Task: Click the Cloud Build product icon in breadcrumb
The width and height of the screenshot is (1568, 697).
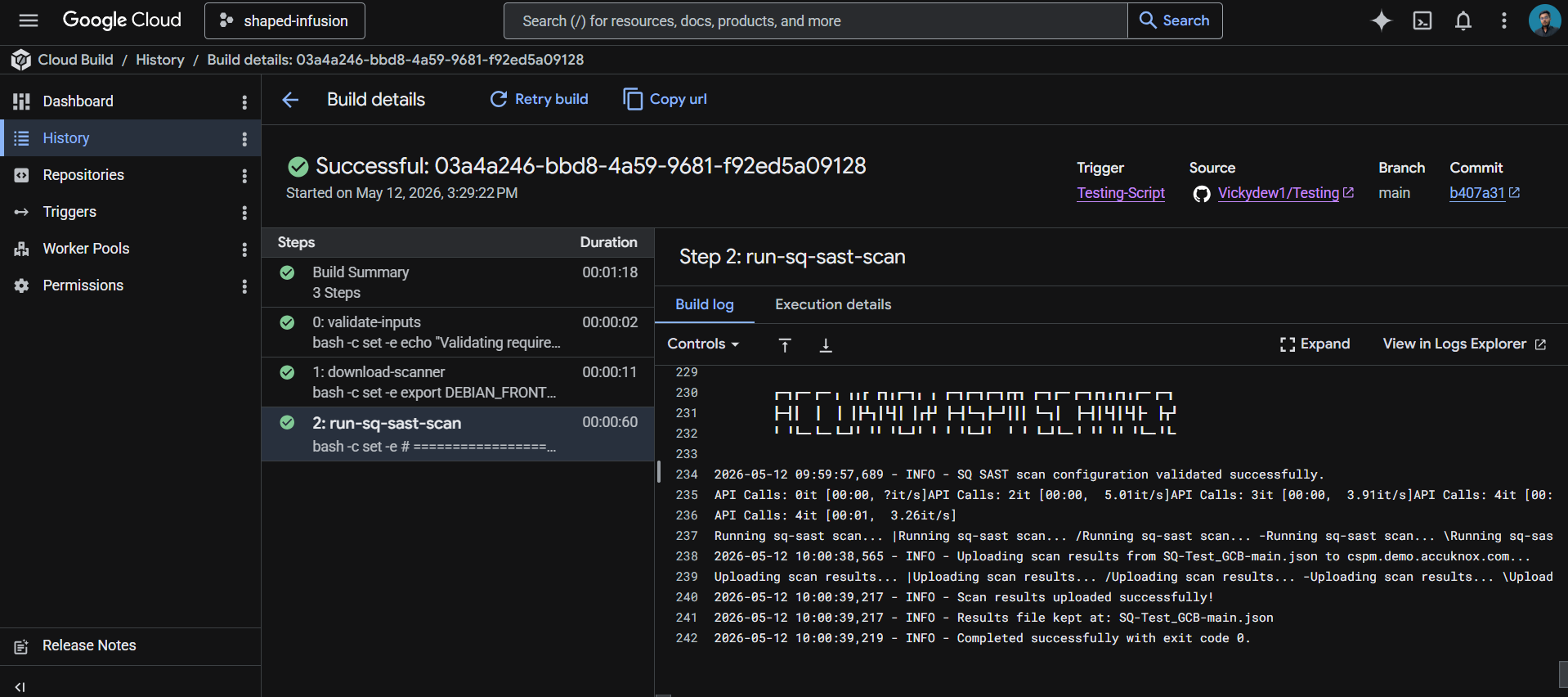Action: tap(20, 60)
